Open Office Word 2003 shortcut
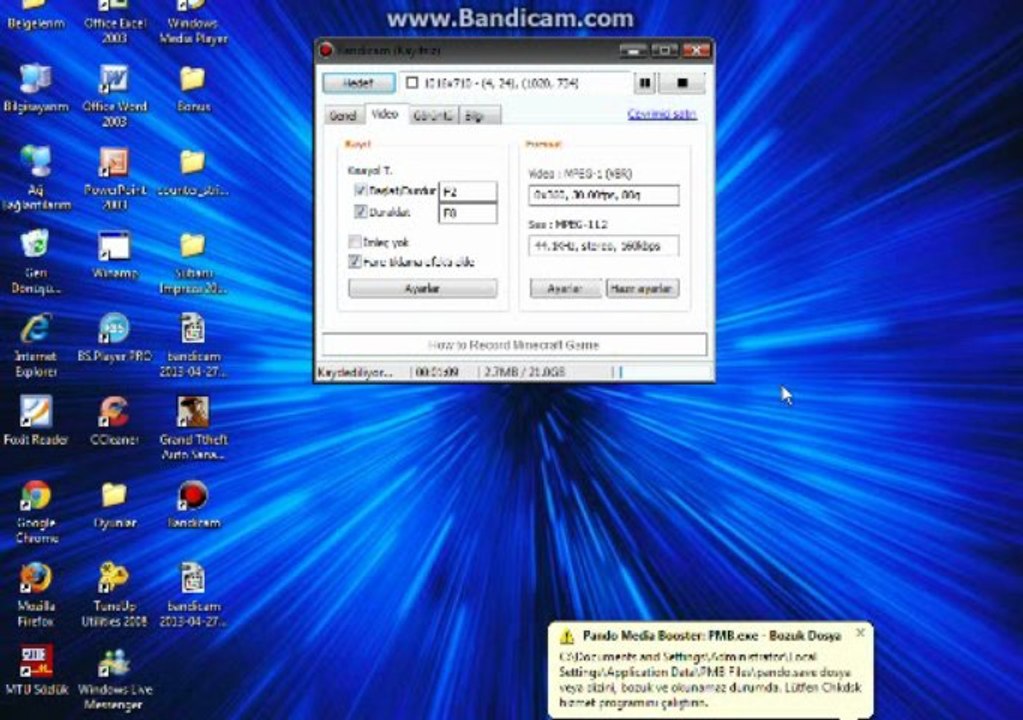This screenshot has height=720, width=1023. [x=114, y=80]
